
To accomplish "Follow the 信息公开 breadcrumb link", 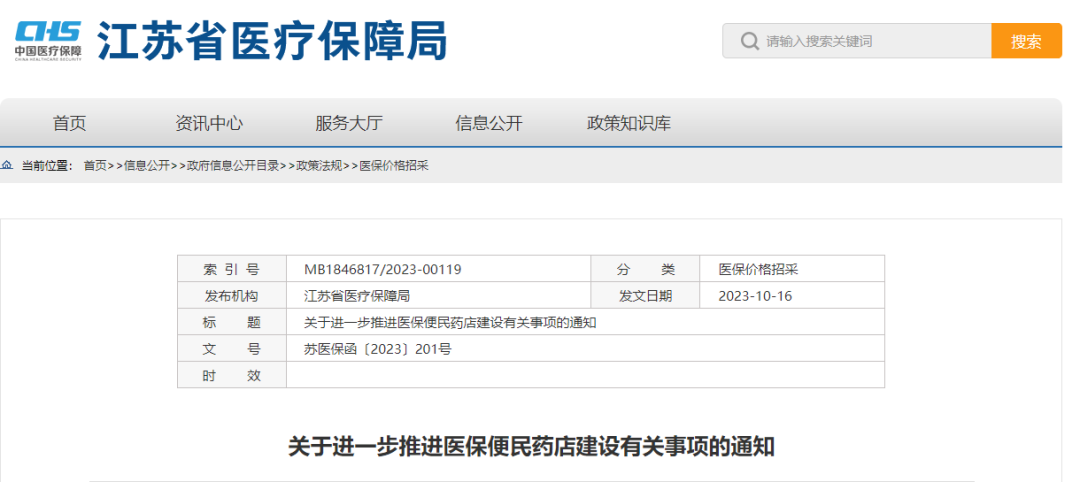I will click(147, 165).
